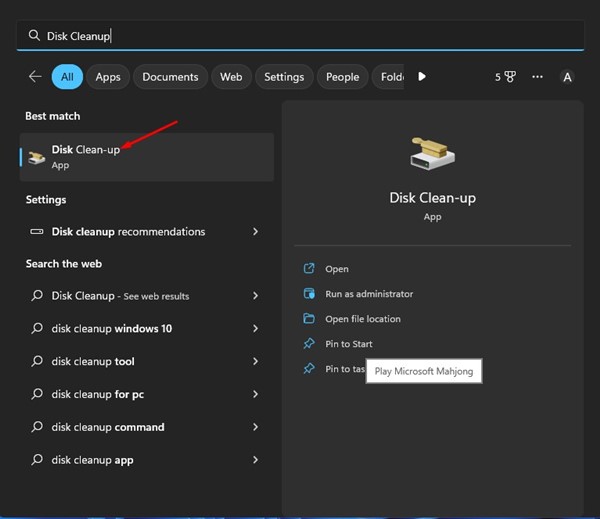Click the Pin to Start option
The height and width of the screenshot is (519, 600).
(348, 344)
